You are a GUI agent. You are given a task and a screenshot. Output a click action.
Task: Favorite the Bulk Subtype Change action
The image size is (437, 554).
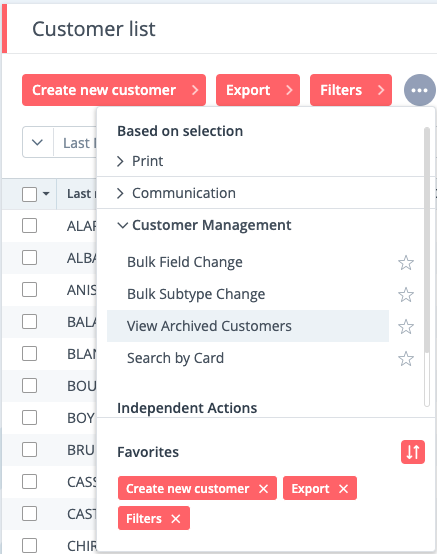pos(406,295)
